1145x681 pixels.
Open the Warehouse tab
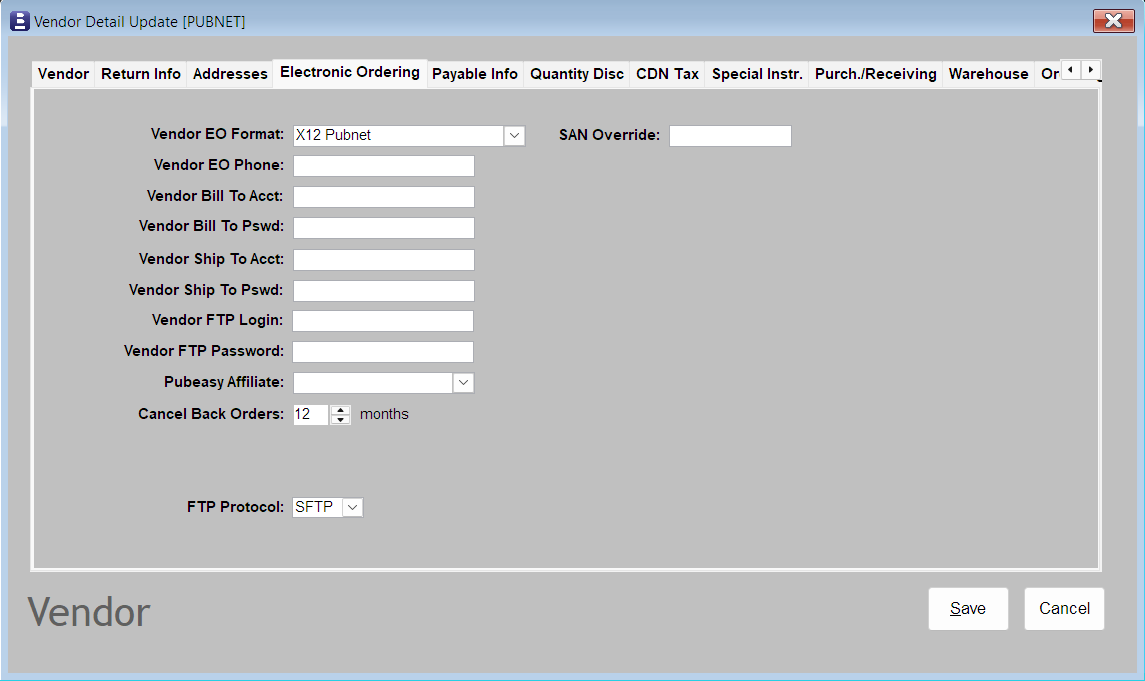click(988, 72)
